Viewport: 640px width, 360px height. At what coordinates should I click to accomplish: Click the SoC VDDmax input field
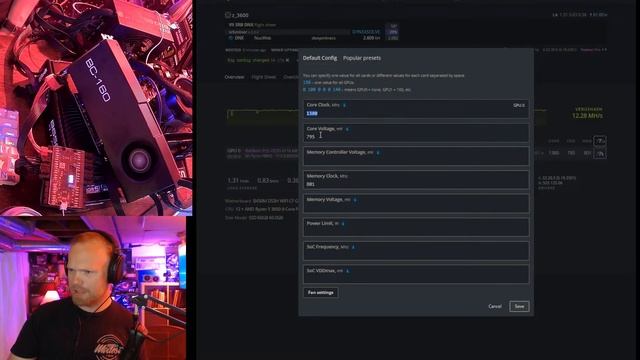416,275
